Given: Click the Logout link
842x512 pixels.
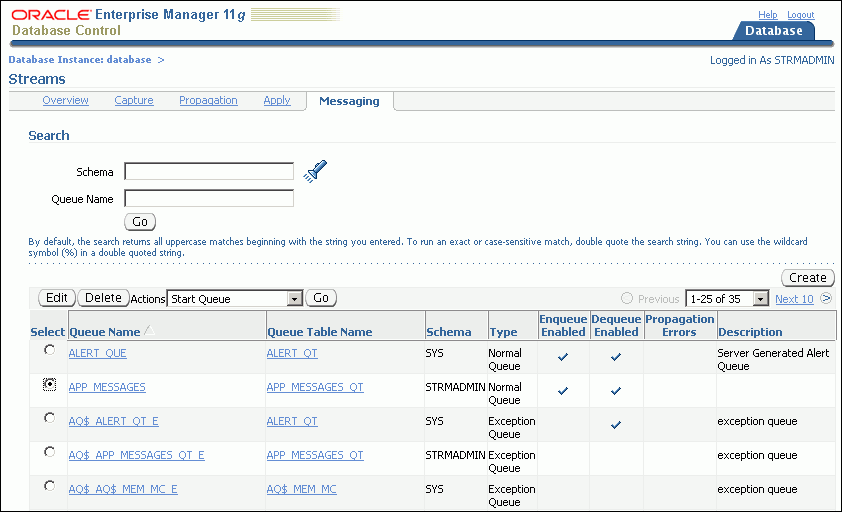Looking at the screenshot, I should [801, 15].
